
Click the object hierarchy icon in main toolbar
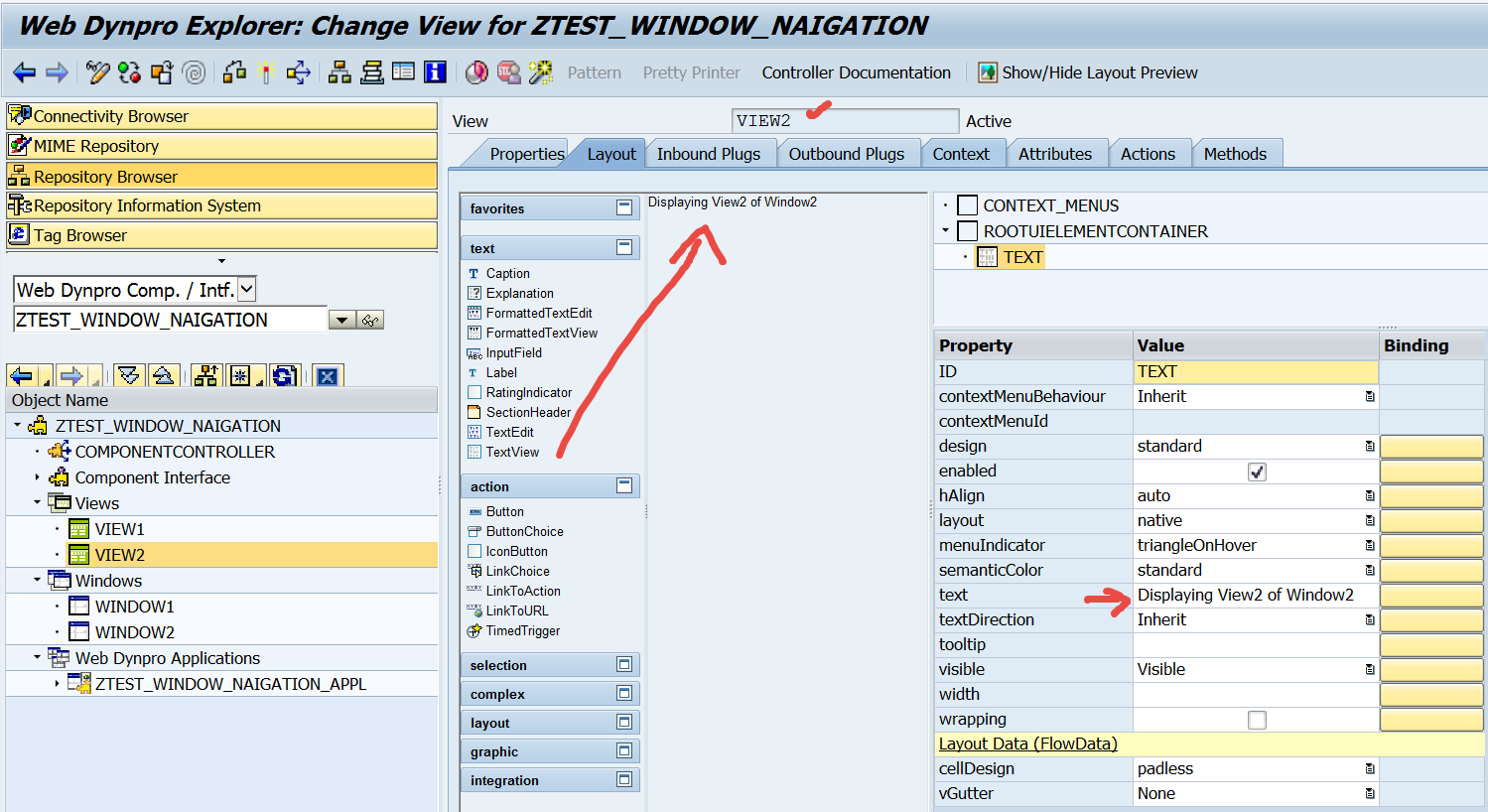[x=339, y=72]
